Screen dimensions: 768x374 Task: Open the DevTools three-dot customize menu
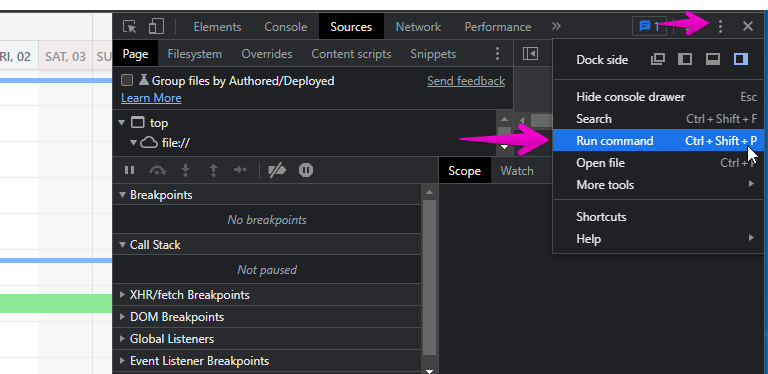[720, 26]
